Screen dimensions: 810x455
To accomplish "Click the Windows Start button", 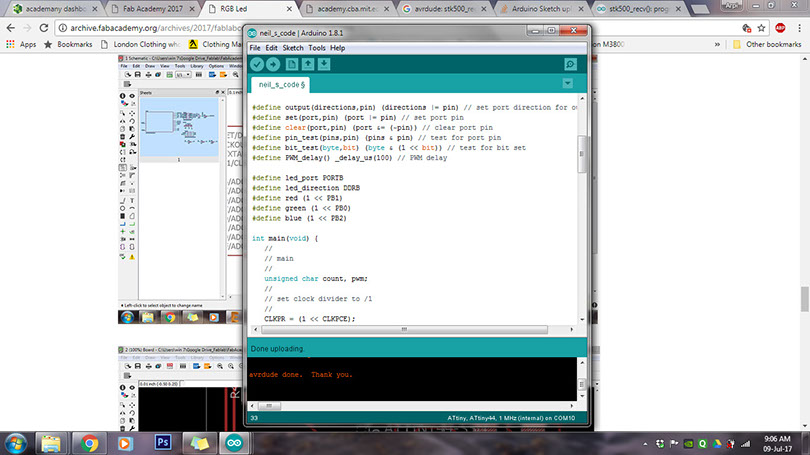I will 15,444.
